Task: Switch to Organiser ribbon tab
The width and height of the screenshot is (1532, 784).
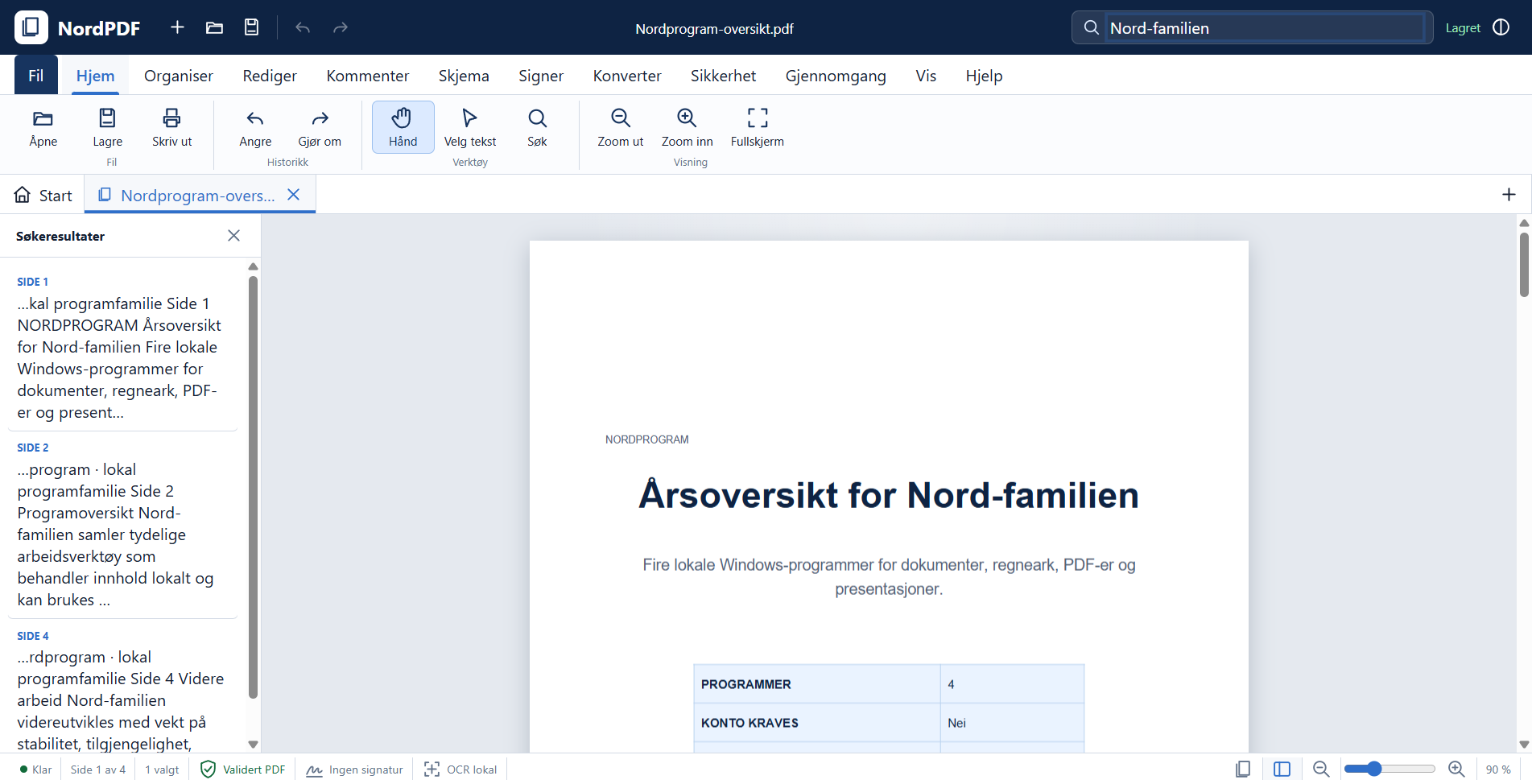Action: [x=179, y=76]
